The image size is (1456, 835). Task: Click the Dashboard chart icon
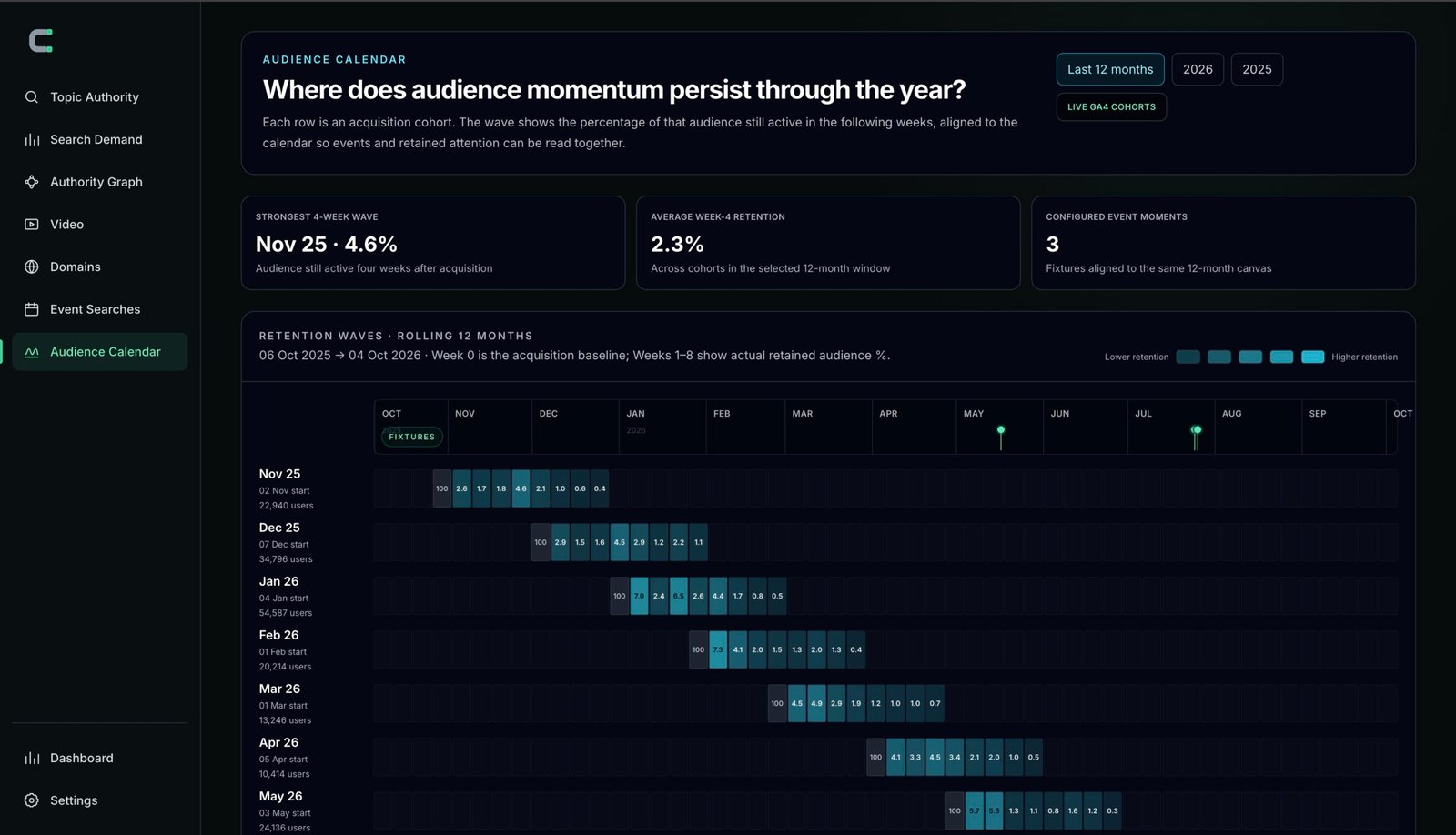32,758
